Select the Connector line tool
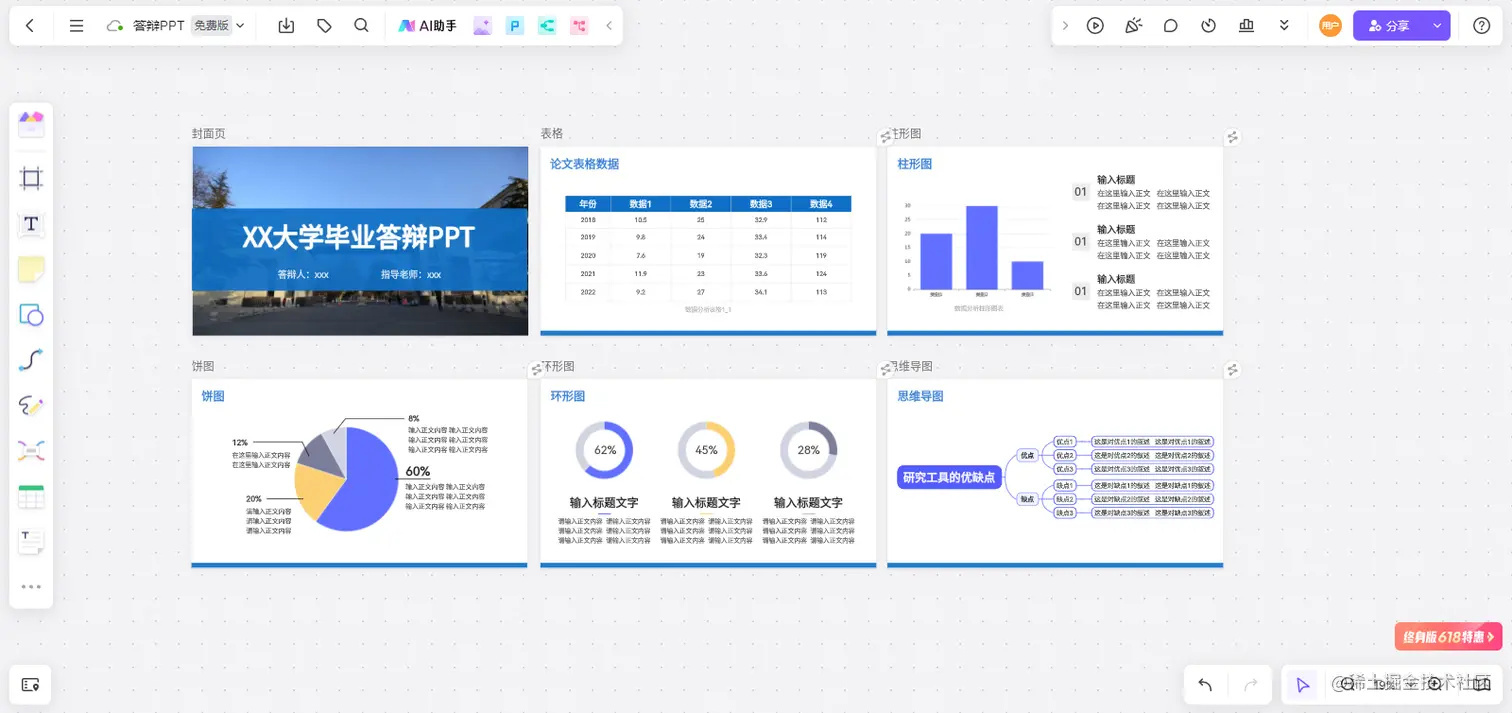 pos(31,360)
